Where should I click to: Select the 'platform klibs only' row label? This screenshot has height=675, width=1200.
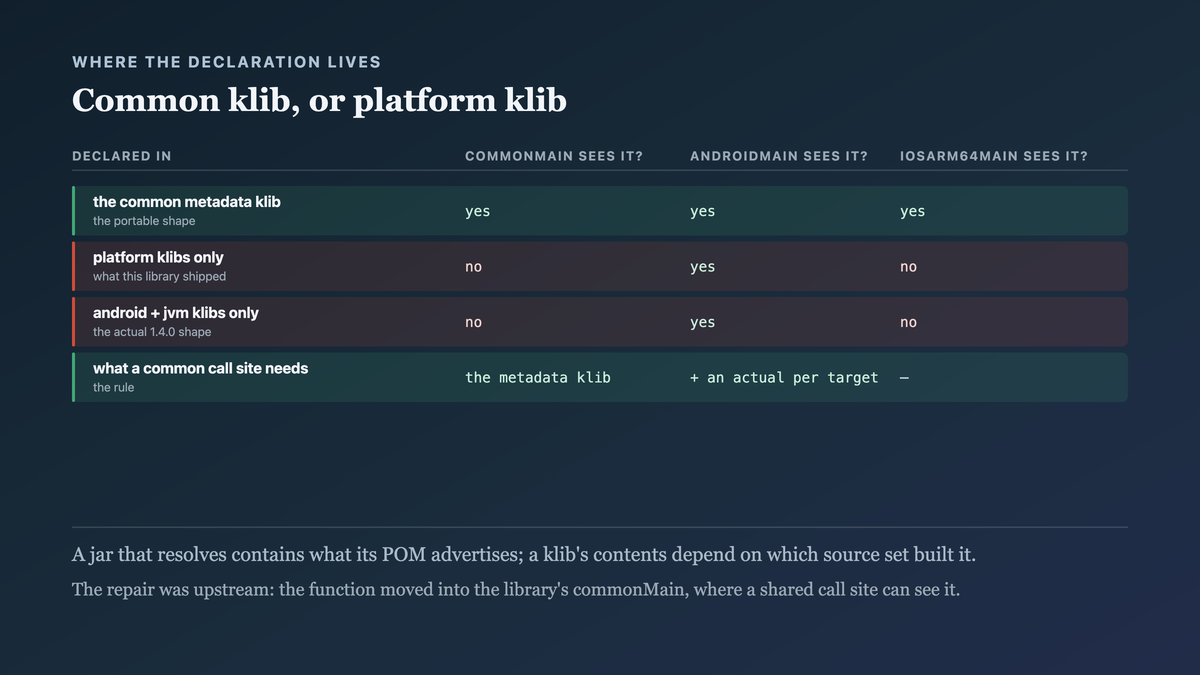tap(158, 258)
